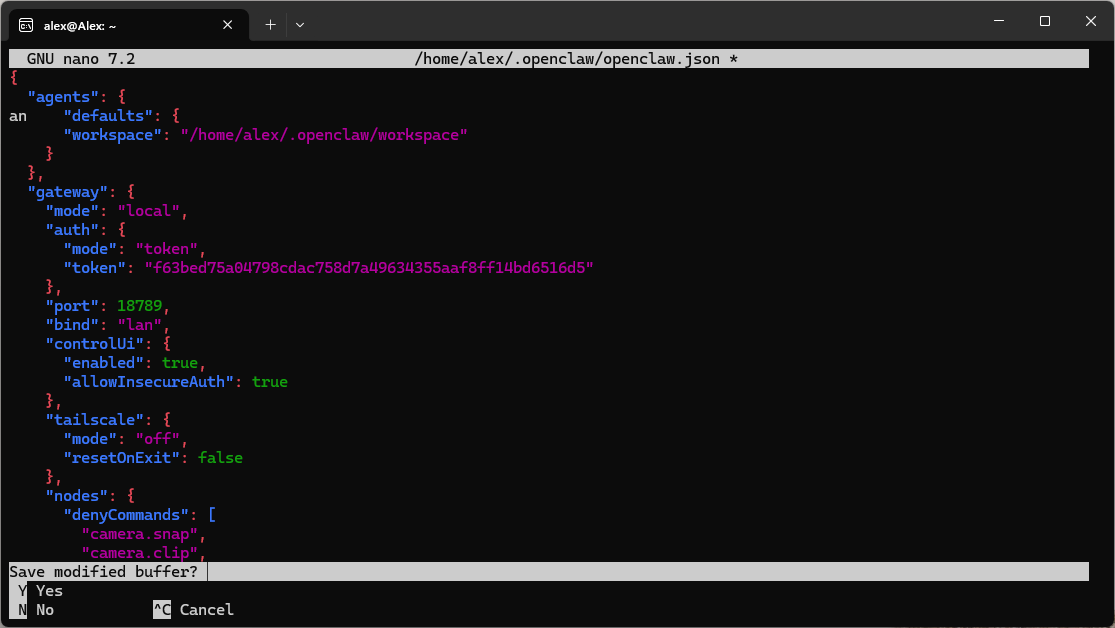Click the workspace path string value
Screen dimensions: 1115x628
[323, 135]
